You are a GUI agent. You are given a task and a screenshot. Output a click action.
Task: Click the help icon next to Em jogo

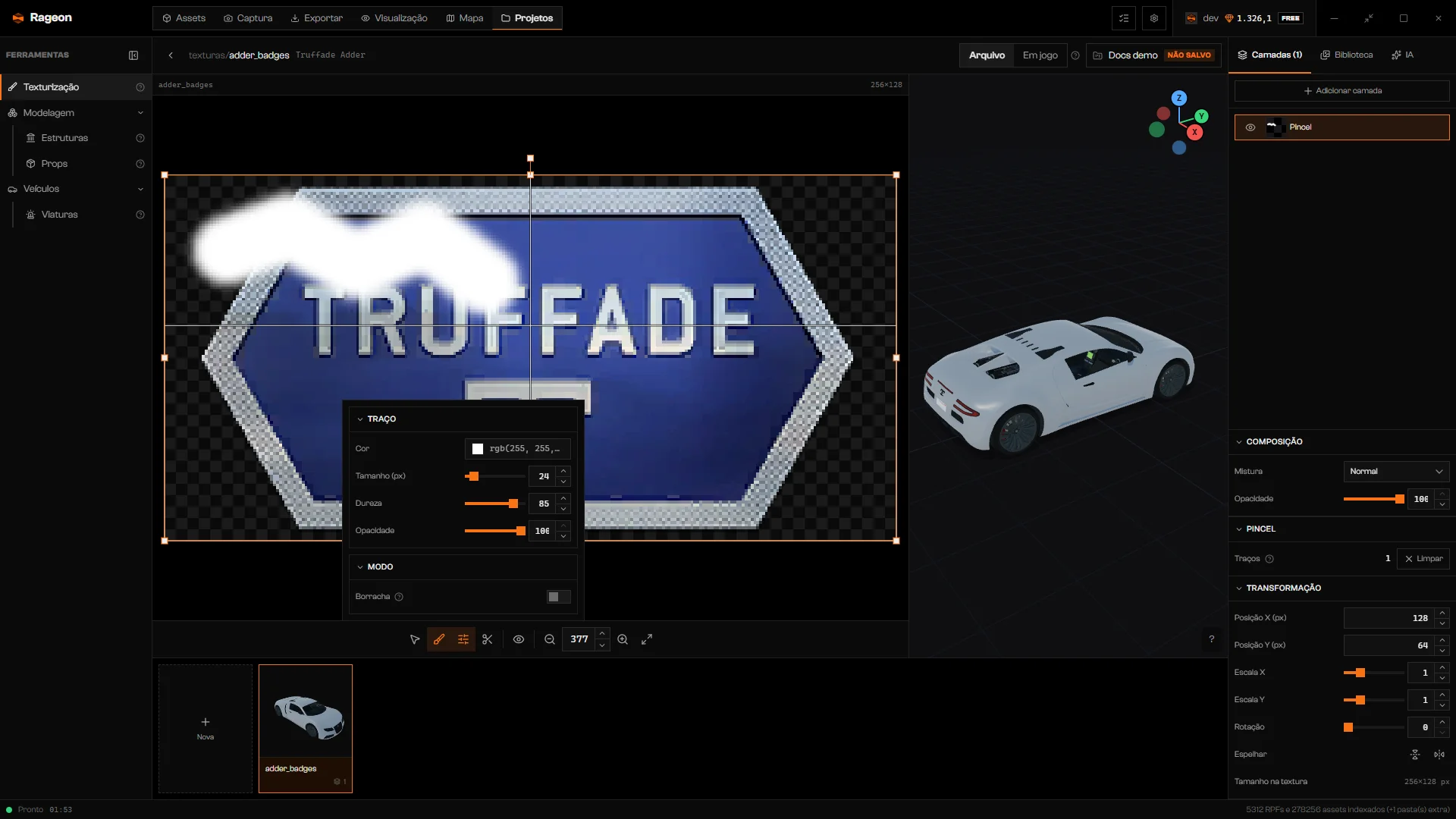1075,55
